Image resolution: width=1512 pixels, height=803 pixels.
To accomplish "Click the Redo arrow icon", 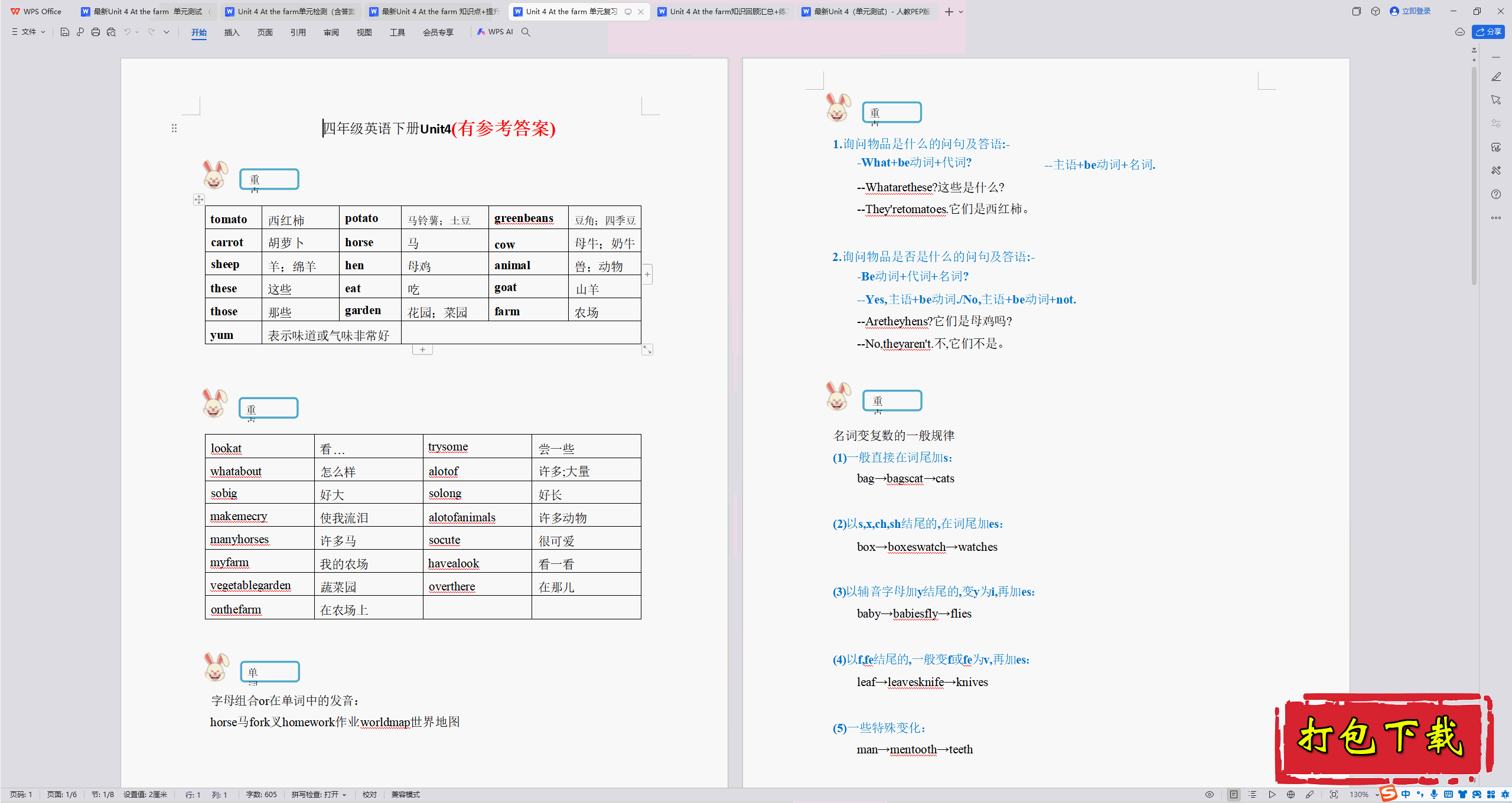I will [151, 32].
